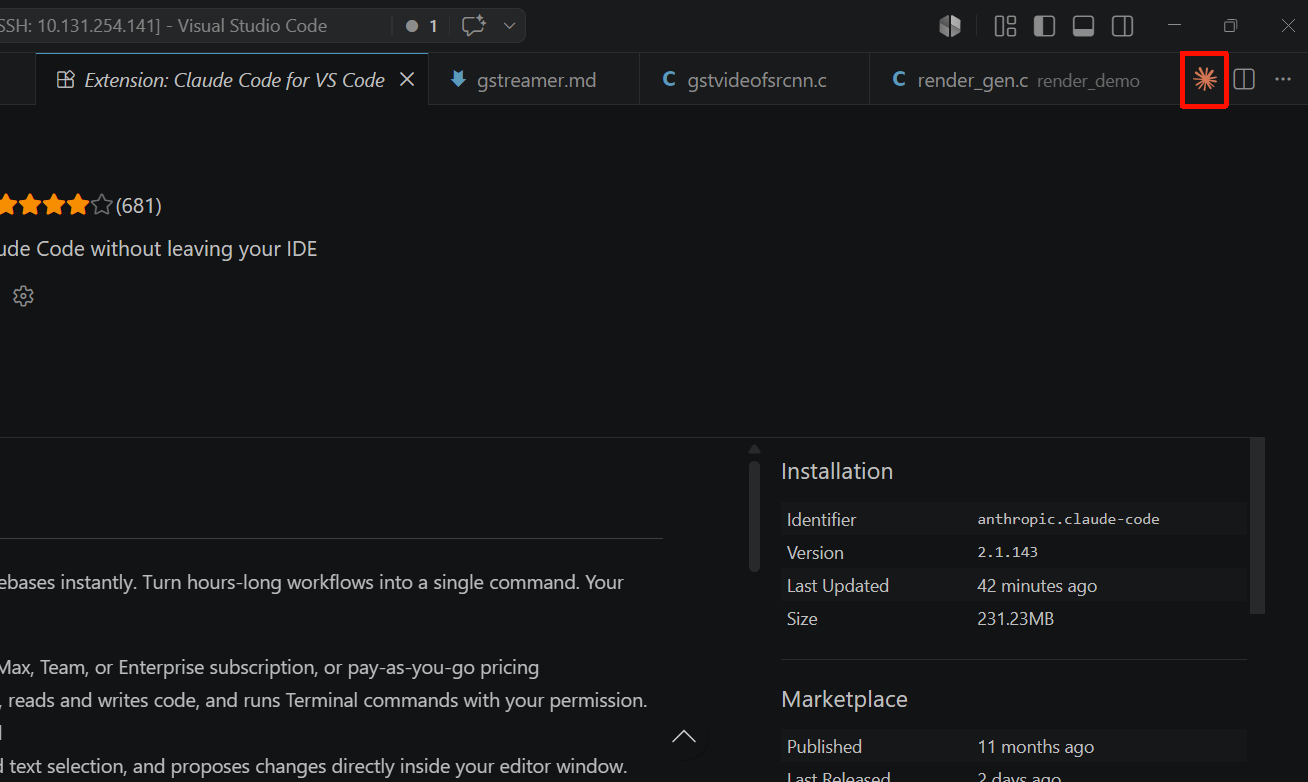Open Claude Code via the orange spark icon
The width and height of the screenshot is (1308, 782).
coord(1205,80)
